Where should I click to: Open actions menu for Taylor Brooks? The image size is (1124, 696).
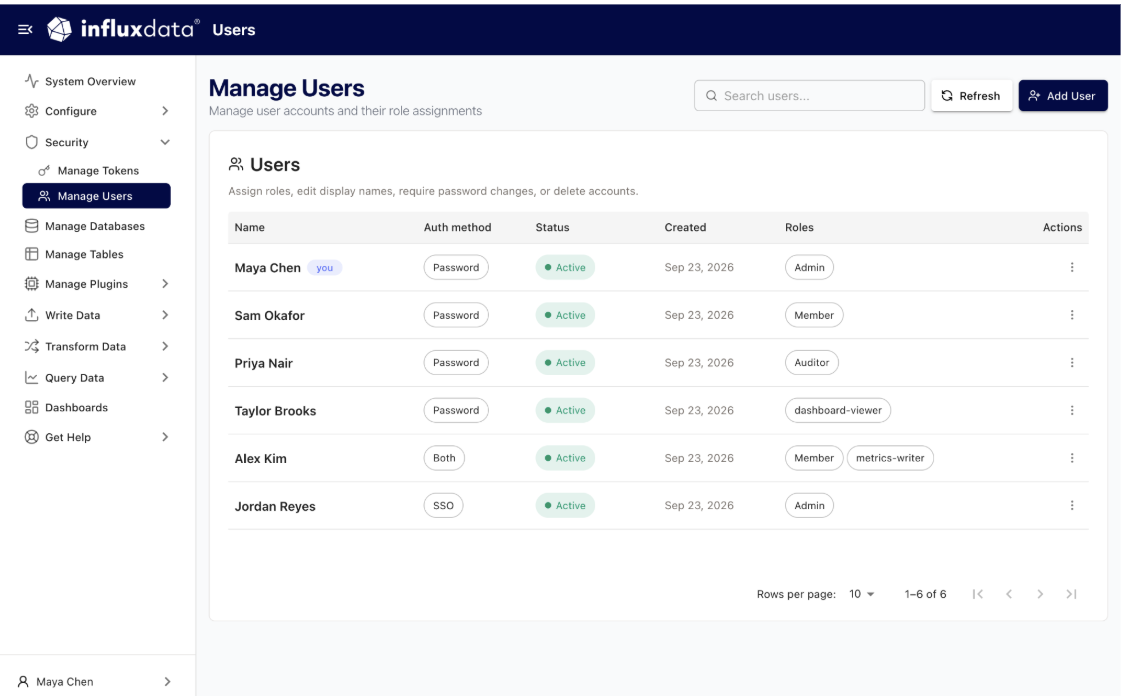point(1072,410)
